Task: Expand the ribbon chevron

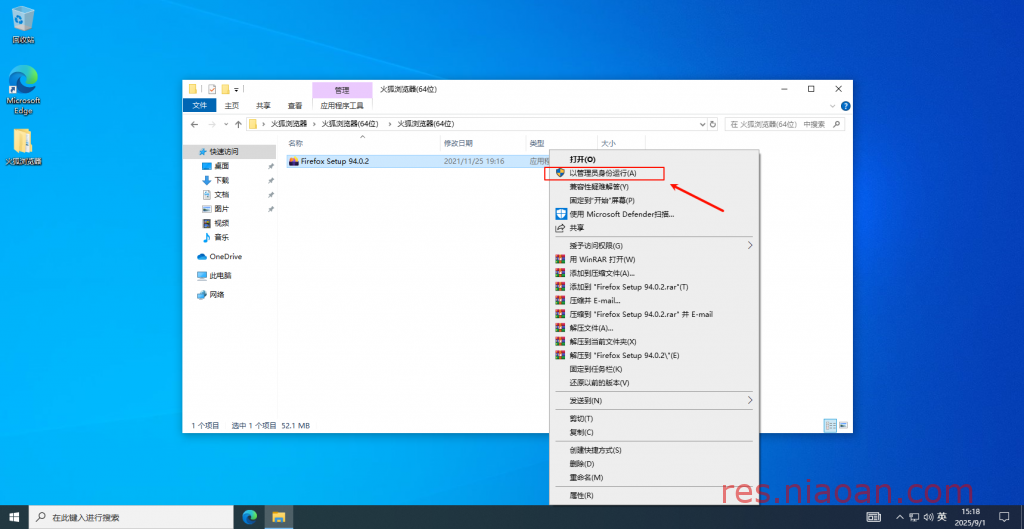Action: [x=833, y=106]
